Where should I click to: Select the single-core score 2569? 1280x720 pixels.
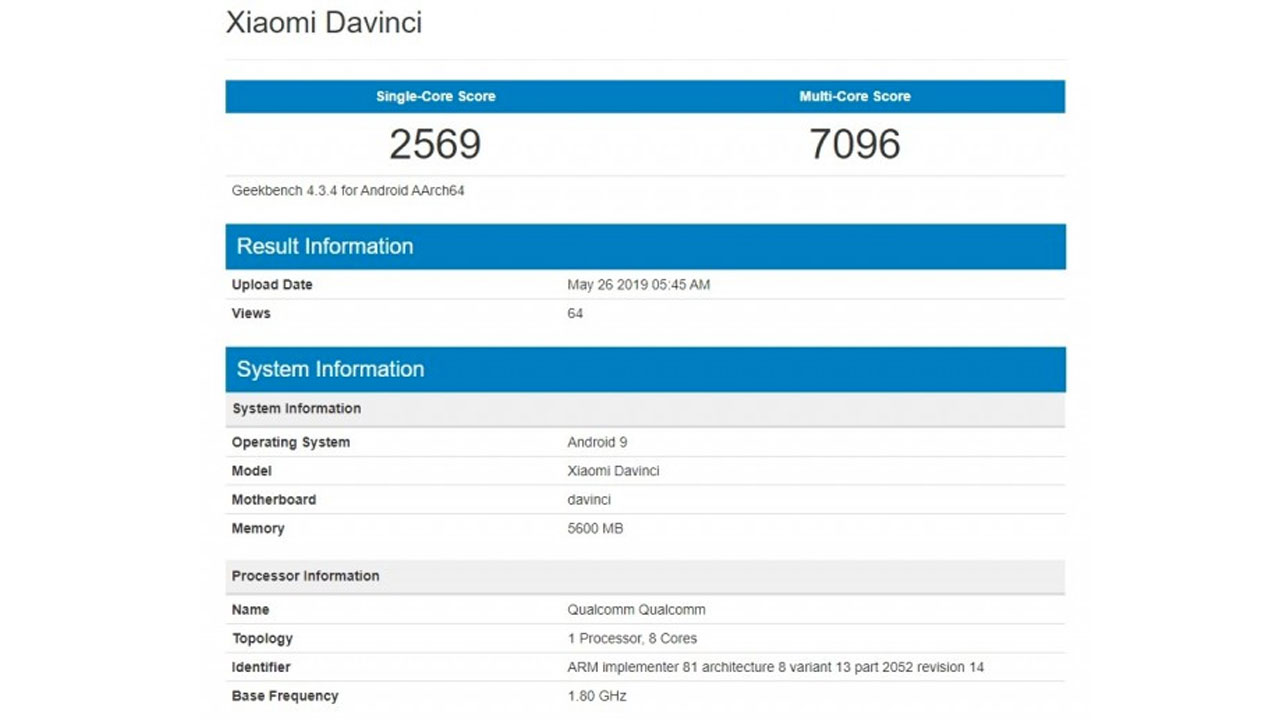coord(435,144)
